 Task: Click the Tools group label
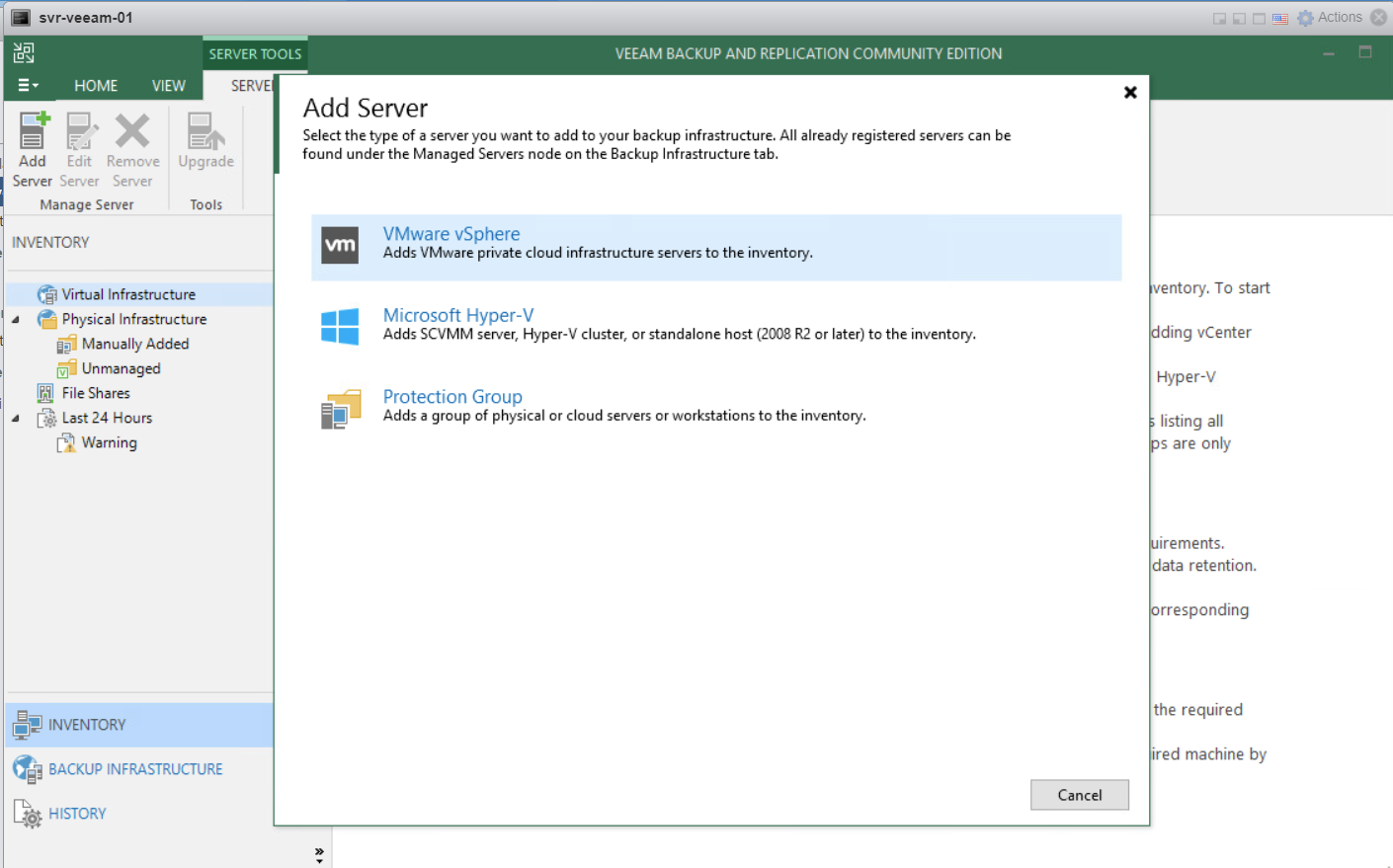coord(205,204)
